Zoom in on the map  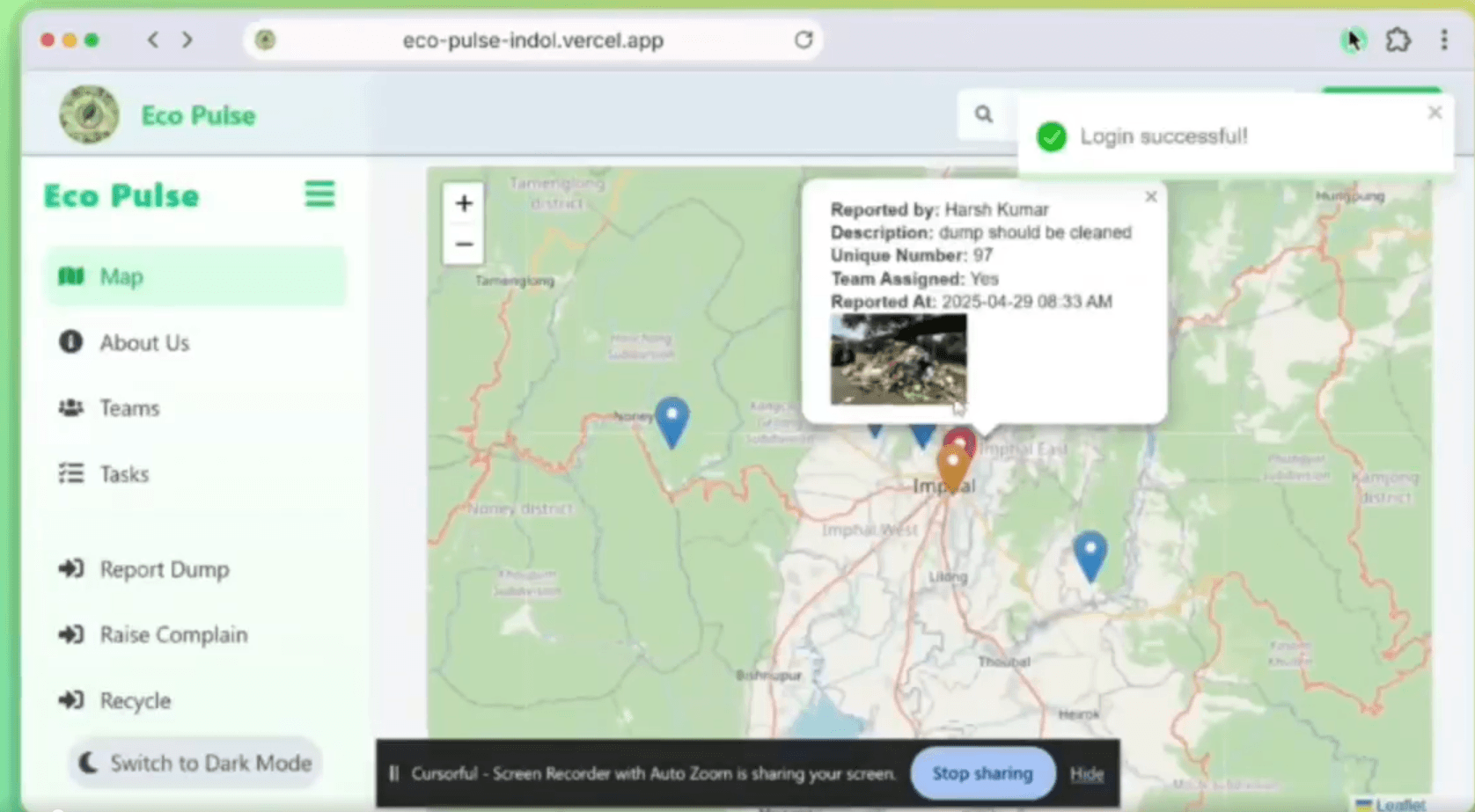(464, 203)
